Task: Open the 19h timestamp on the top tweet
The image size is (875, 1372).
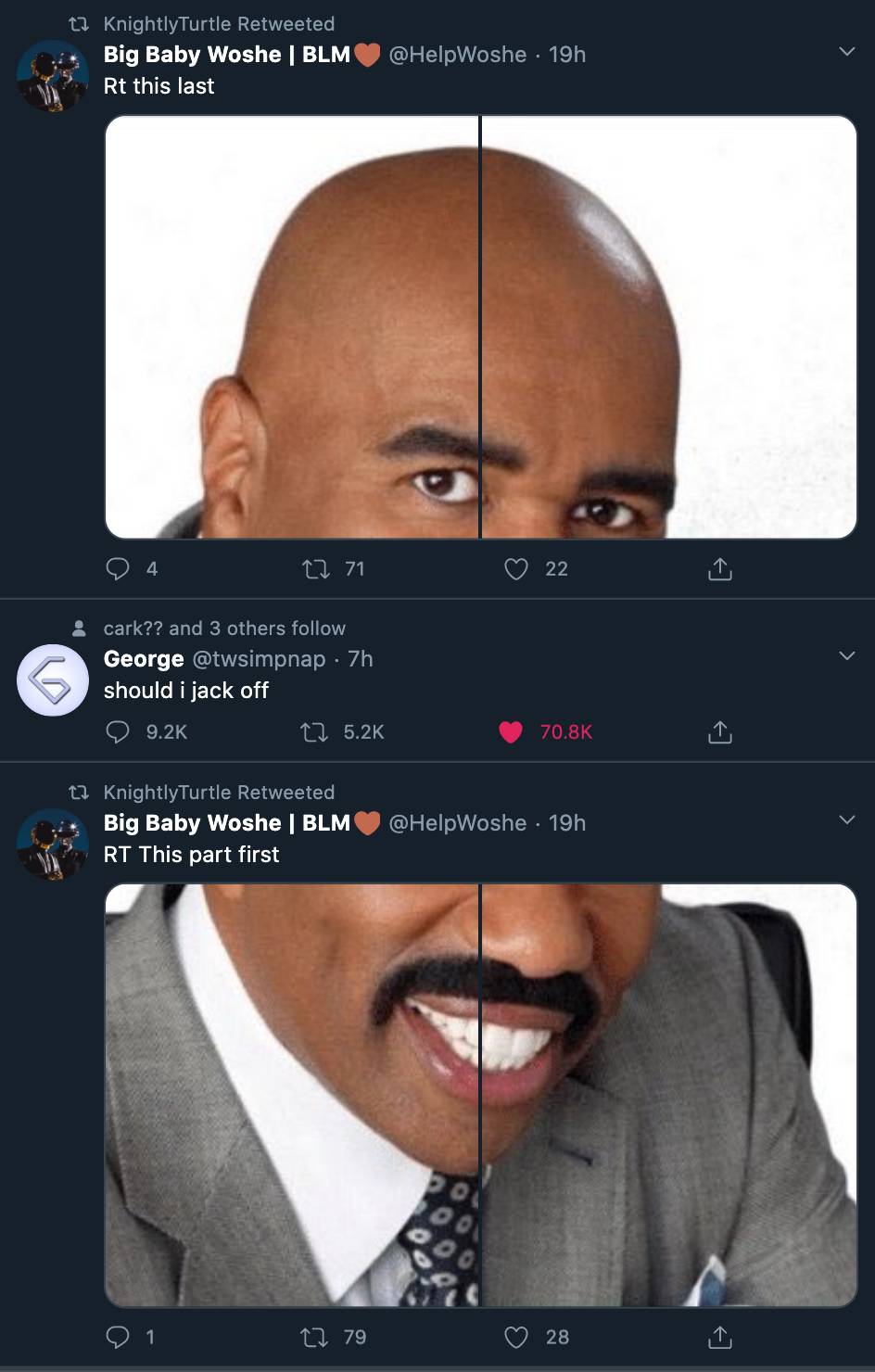Action: [564, 55]
